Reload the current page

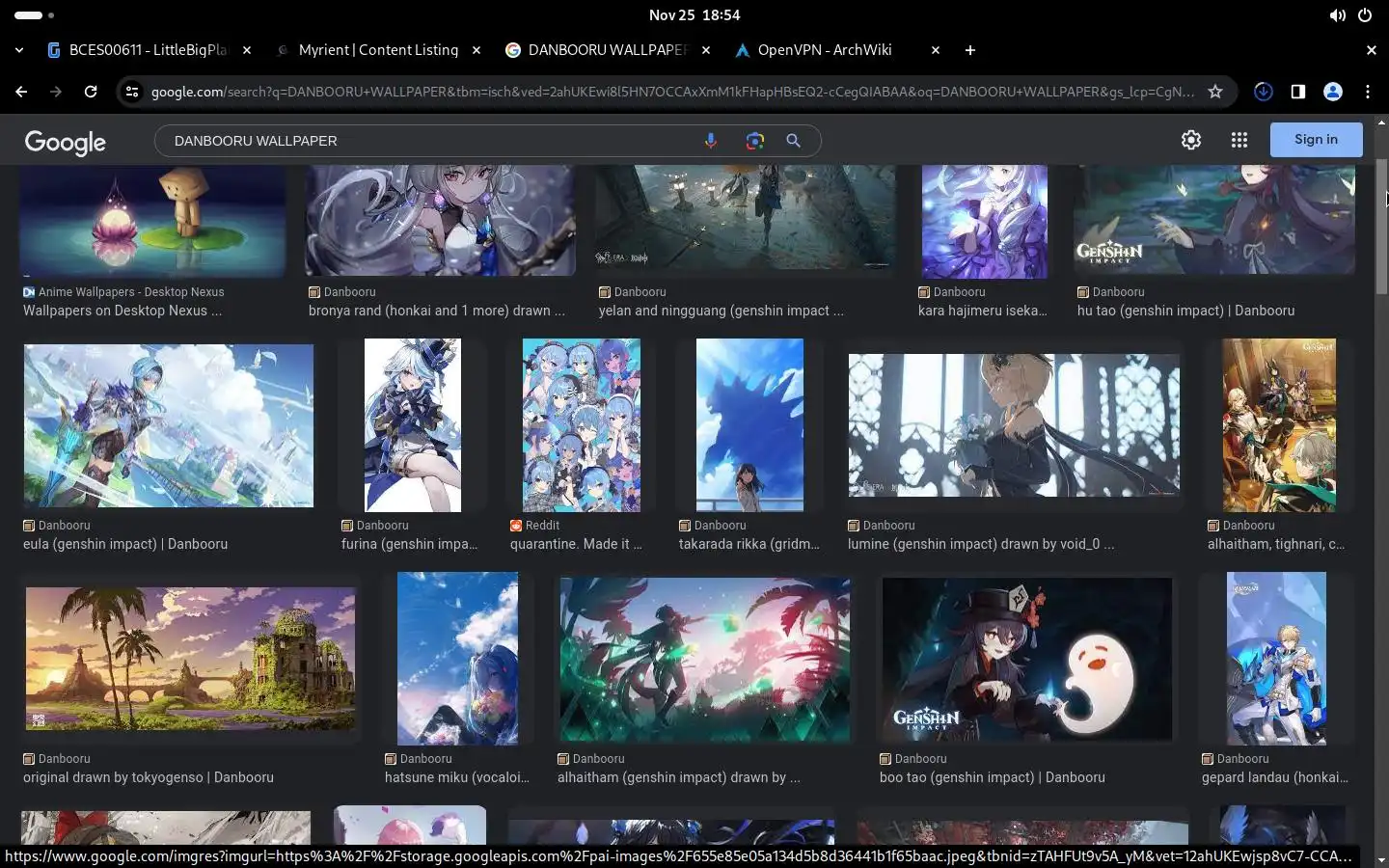91,92
